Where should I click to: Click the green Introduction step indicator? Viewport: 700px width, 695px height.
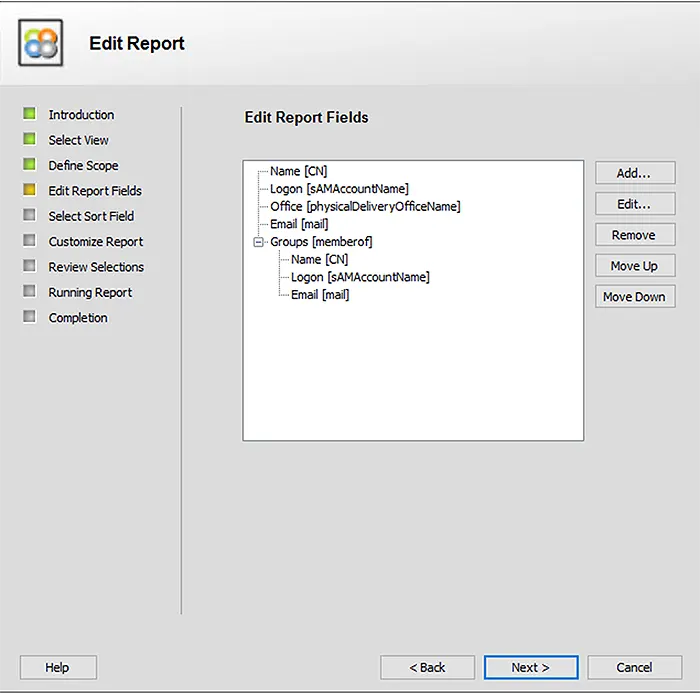click(29, 113)
